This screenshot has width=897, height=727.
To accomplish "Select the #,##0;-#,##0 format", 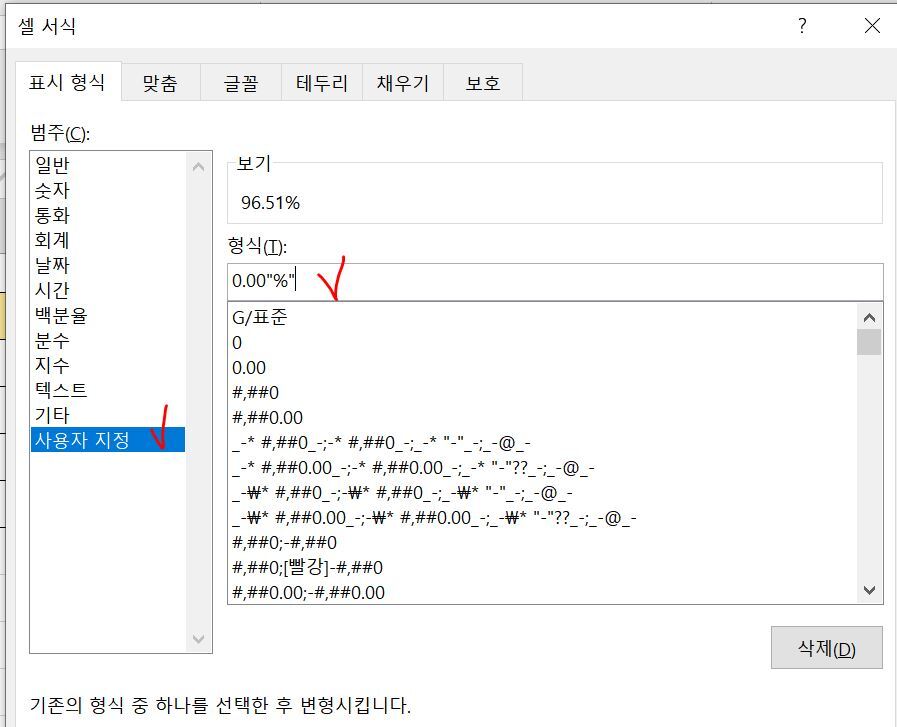I will pyautogui.click(x=542, y=542).
